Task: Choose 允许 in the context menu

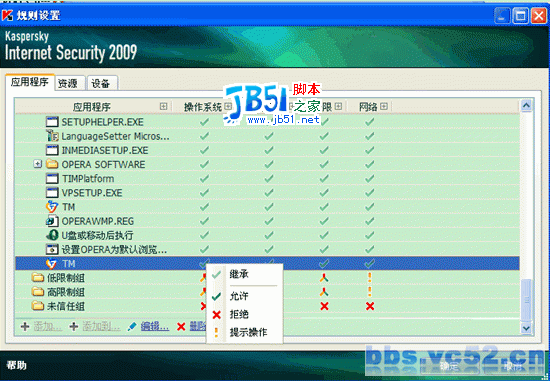Action: pyautogui.click(x=244, y=296)
